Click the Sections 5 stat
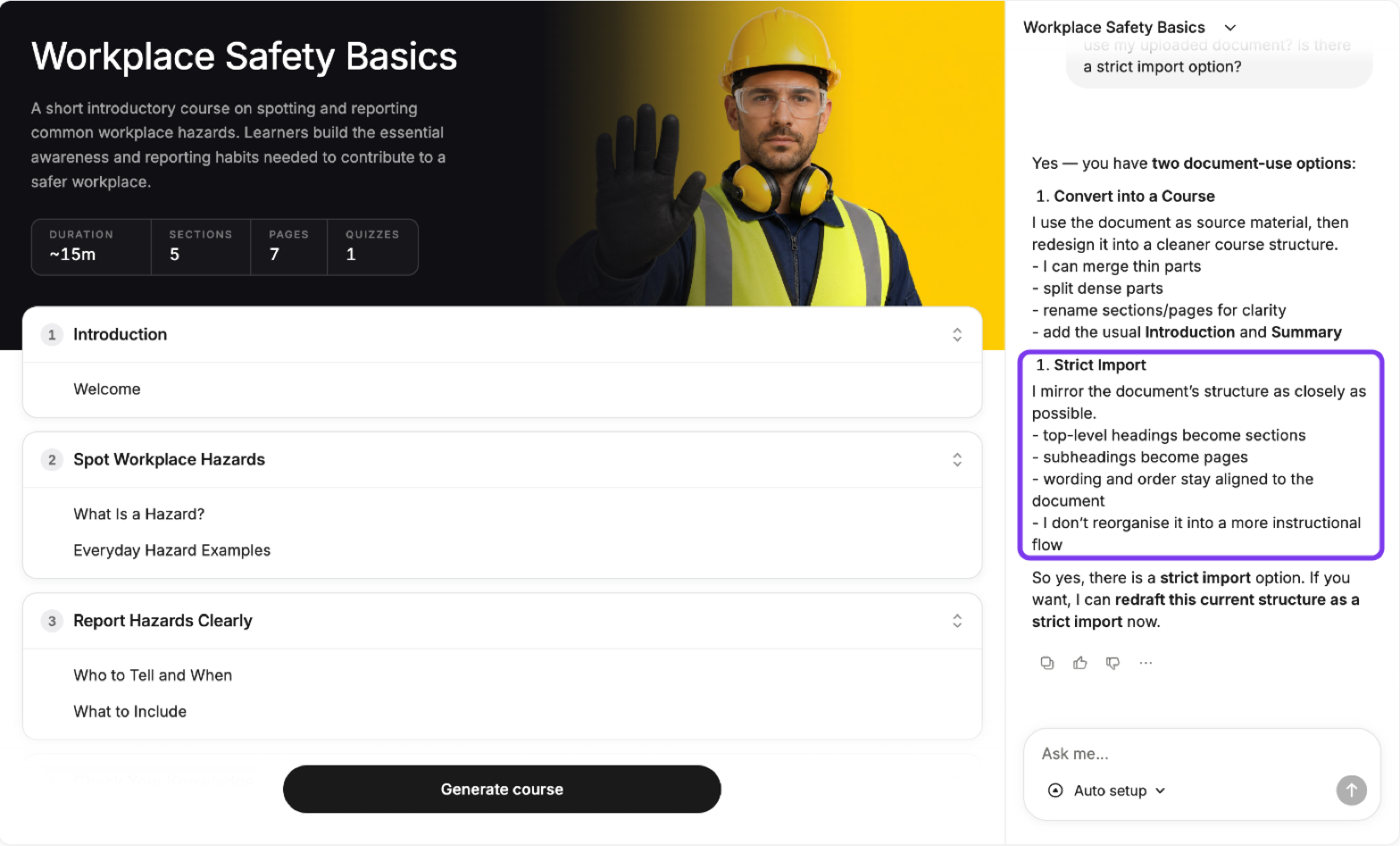 pos(201,247)
